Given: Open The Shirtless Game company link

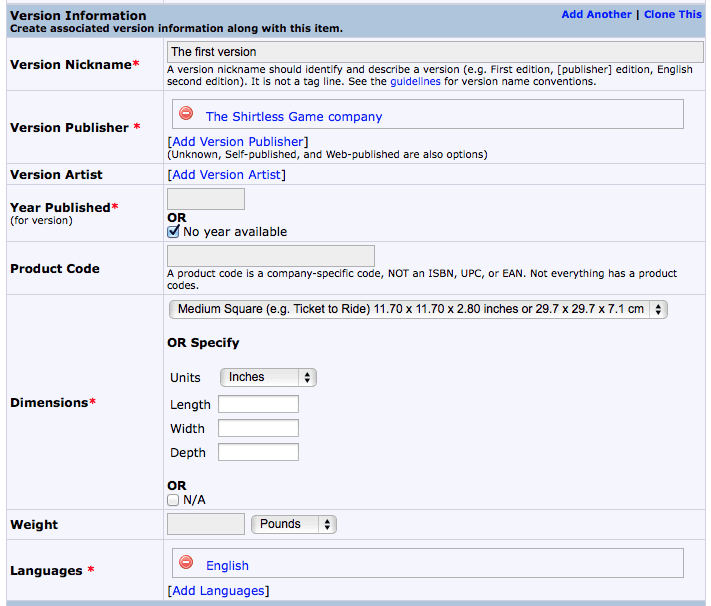Looking at the screenshot, I should [294, 117].
